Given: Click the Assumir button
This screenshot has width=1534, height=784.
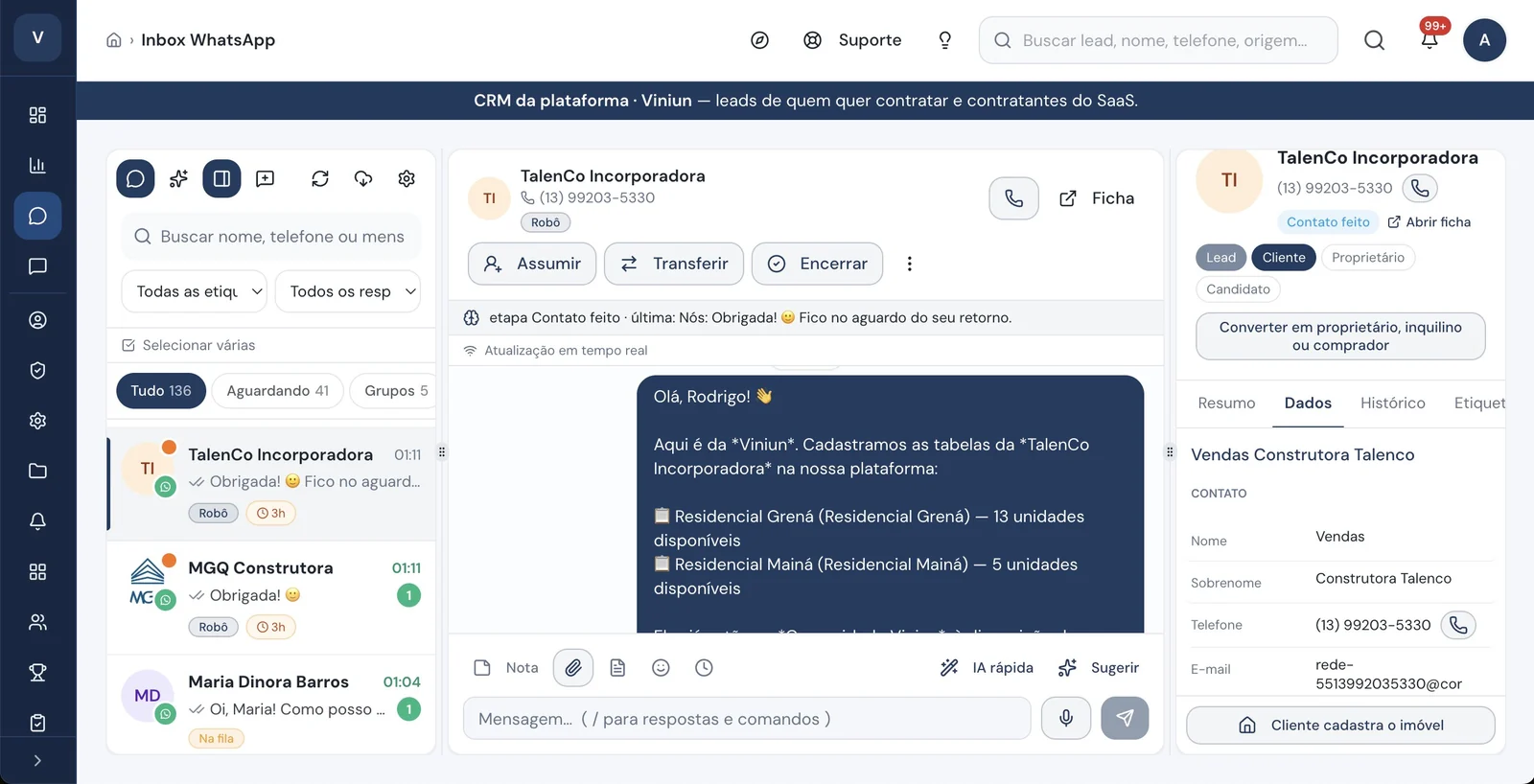Looking at the screenshot, I should coord(532,264).
